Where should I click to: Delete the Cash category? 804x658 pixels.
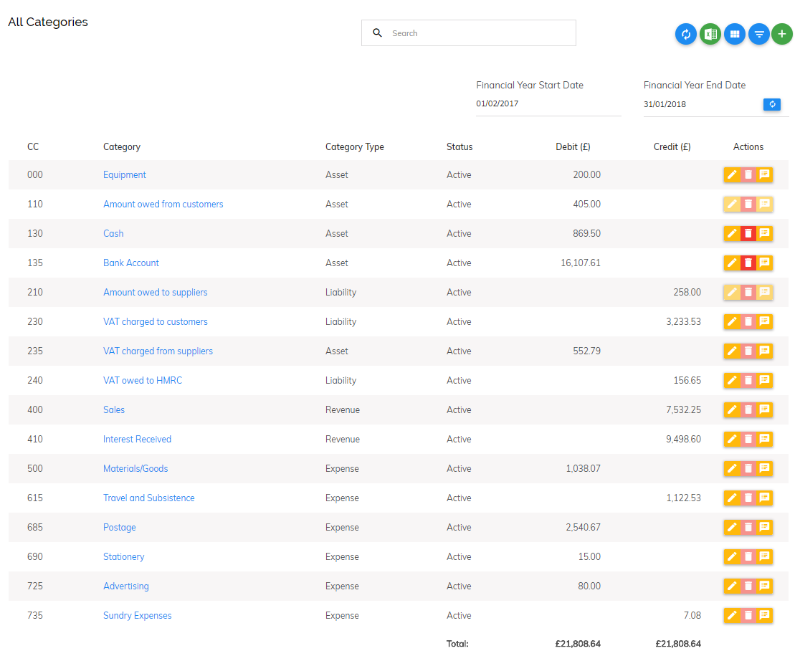(x=748, y=234)
